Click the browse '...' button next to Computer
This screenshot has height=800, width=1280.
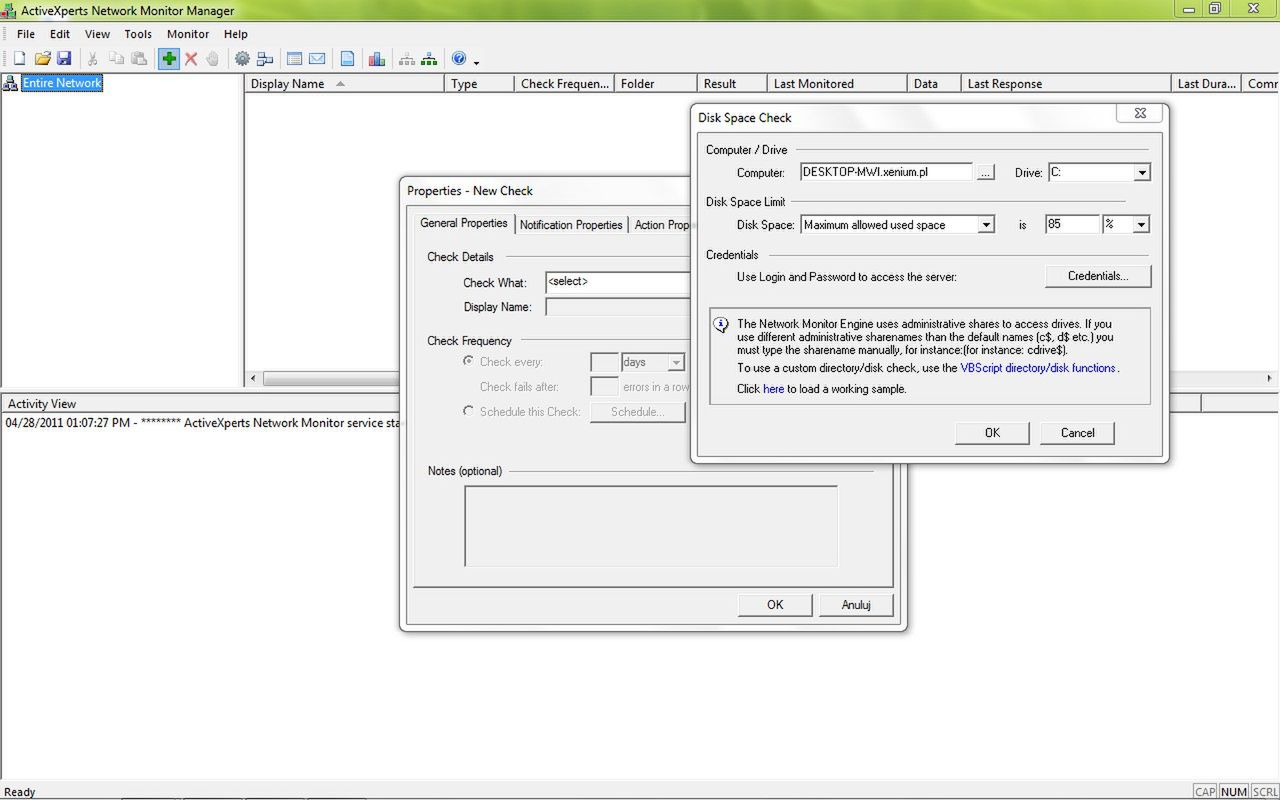(x=986, y=173)
